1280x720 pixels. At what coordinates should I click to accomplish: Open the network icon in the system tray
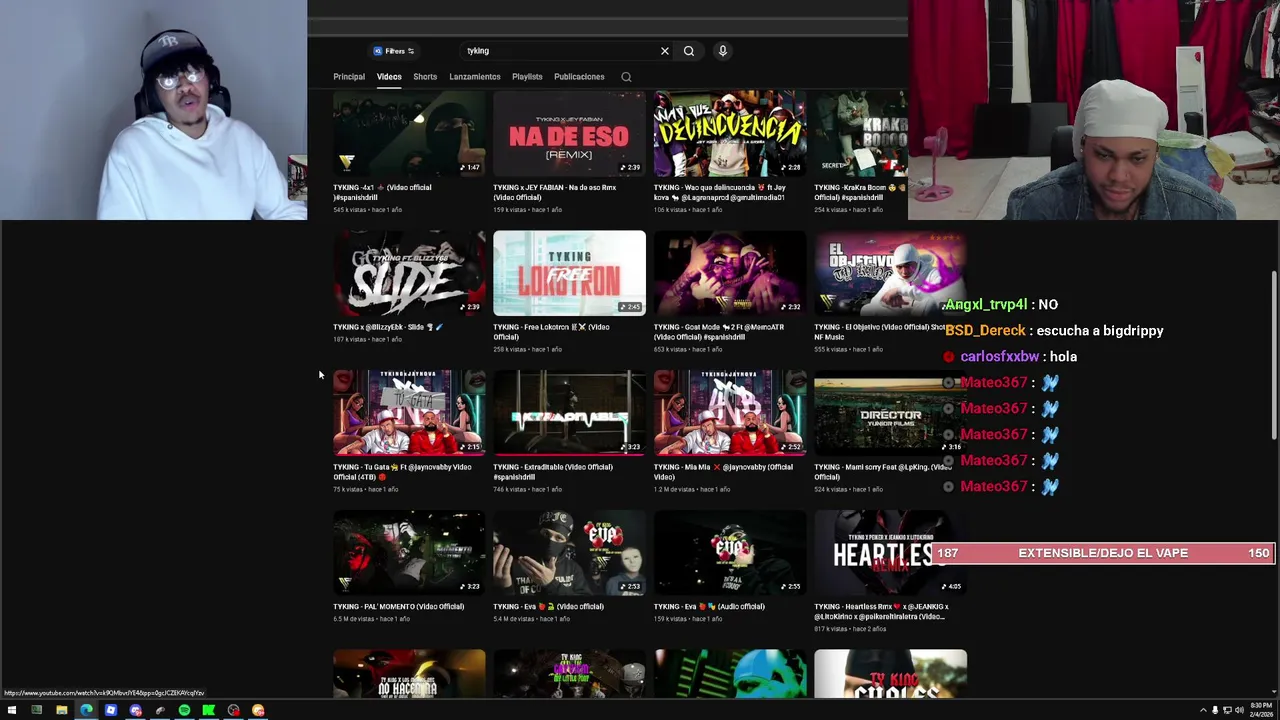click(x=1227, y=711)
